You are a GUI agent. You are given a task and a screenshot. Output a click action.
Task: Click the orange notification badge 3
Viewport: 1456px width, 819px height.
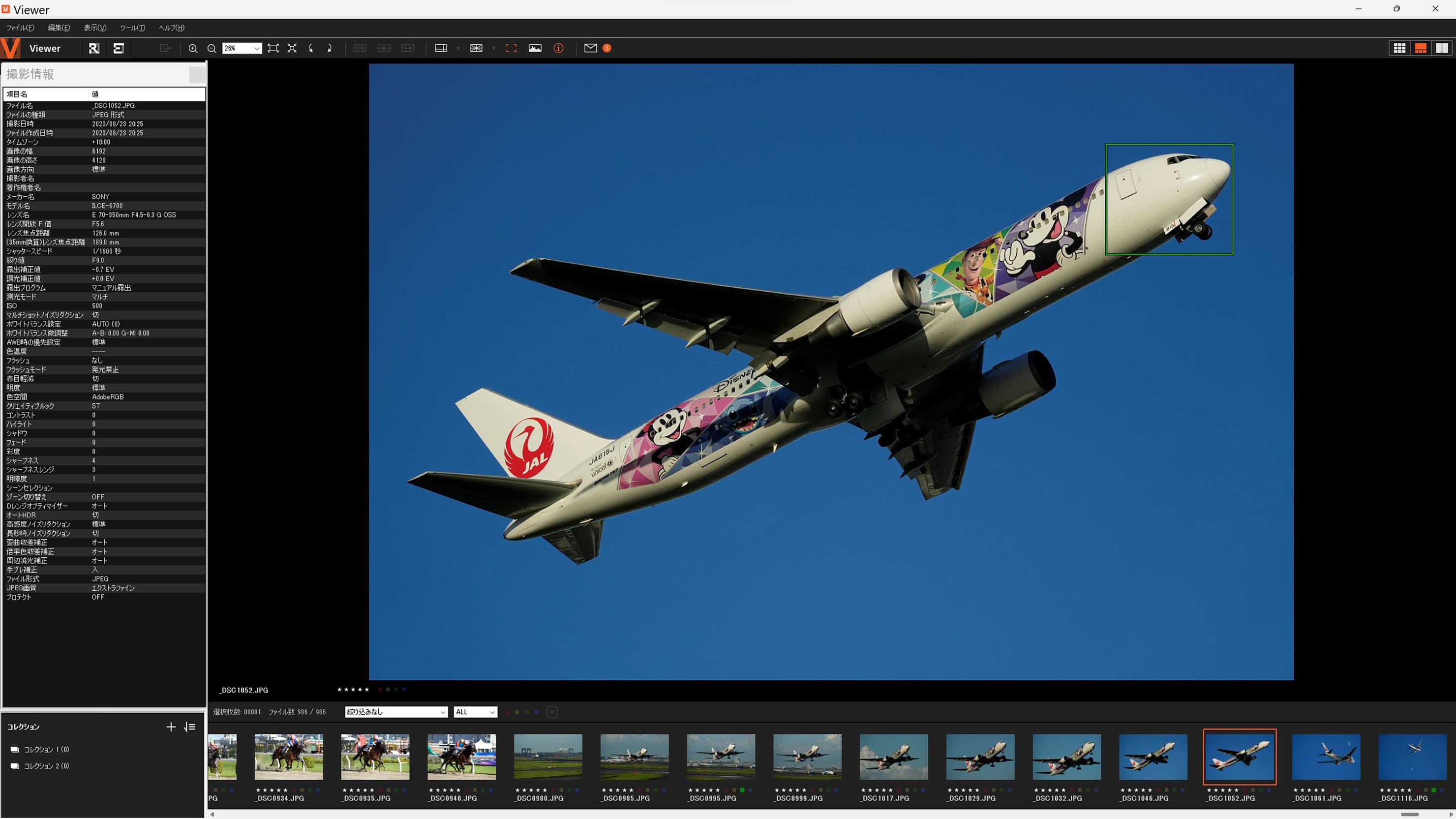click(607, 48)
